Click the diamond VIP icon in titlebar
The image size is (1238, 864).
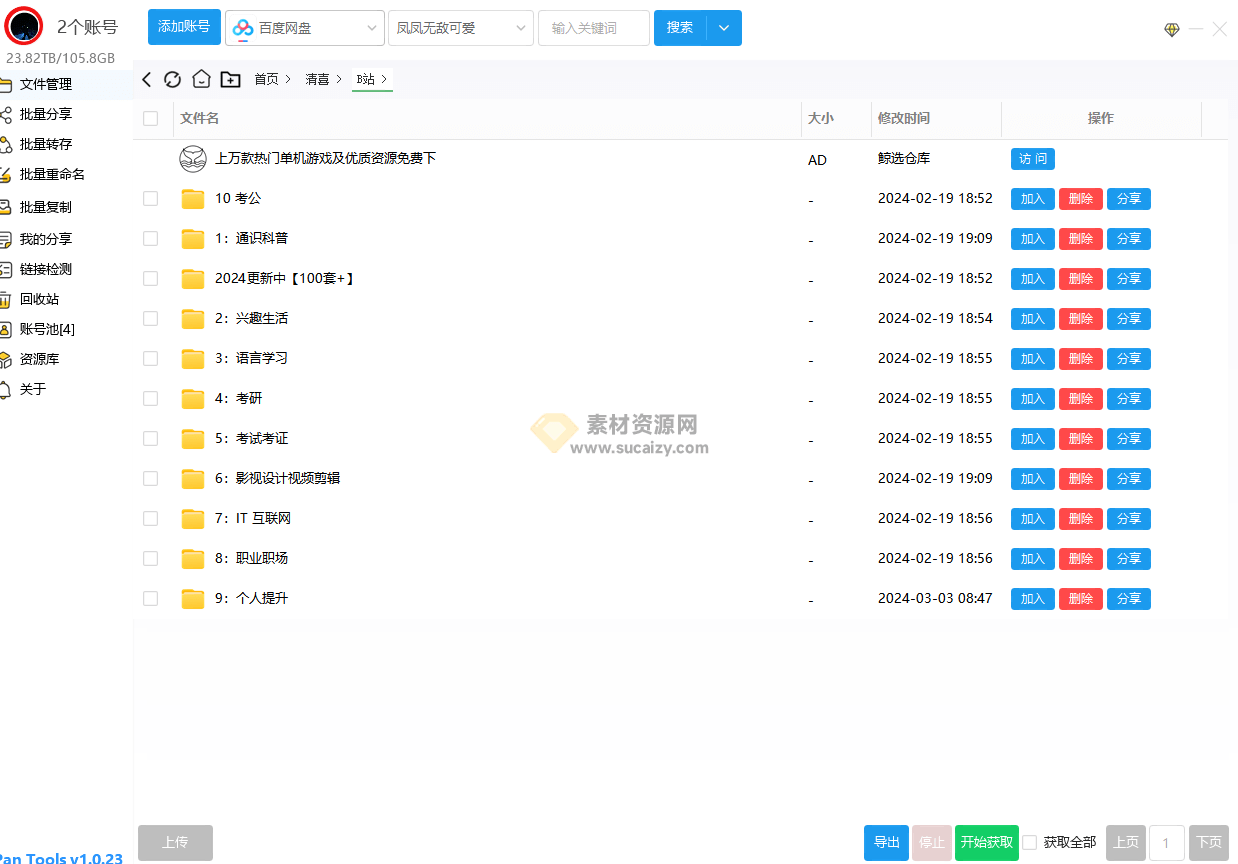(x=1171, y=29)
